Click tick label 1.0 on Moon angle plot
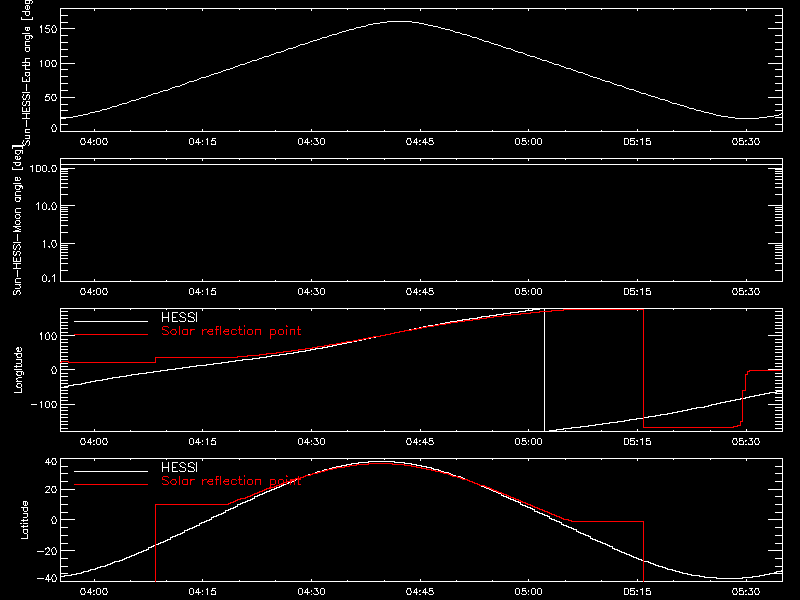This screenshot has width=800, height=600. tap(49, 244)
